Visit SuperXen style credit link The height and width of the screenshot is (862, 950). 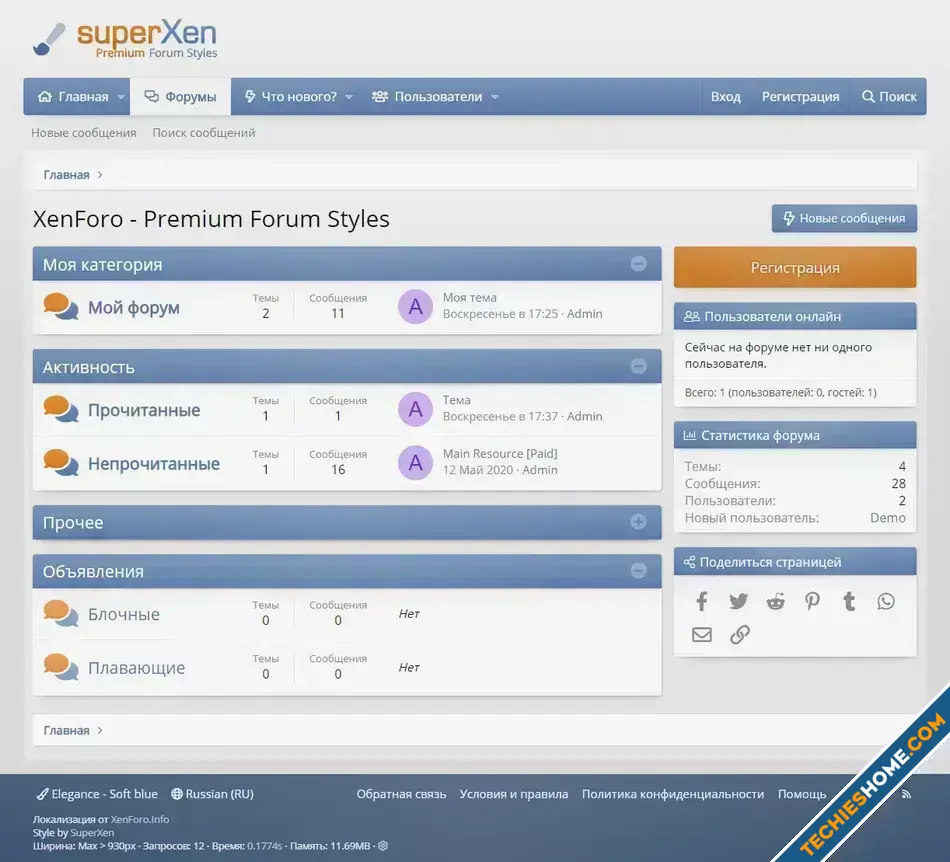(x=92, y=832)
